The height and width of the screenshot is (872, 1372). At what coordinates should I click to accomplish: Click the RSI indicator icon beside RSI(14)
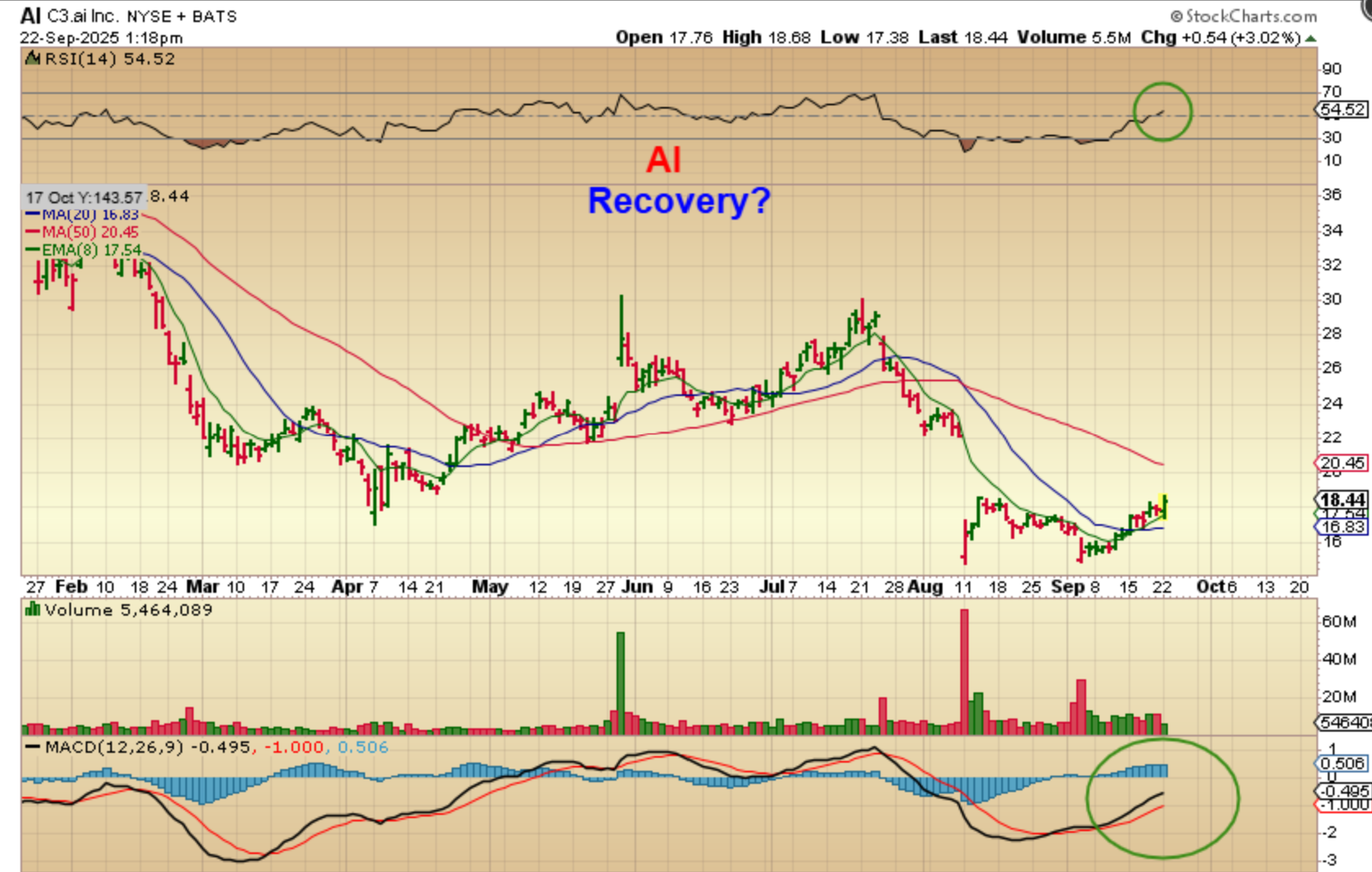coord(33,58)
